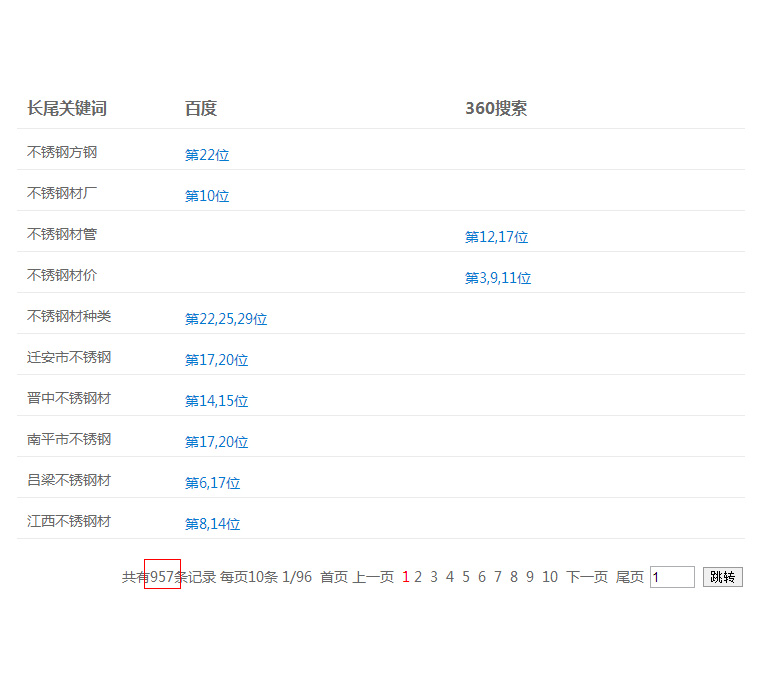Click the 1/96 page indicator text
The height and width of the screenshot is (690, 765).
pos(297,577)
